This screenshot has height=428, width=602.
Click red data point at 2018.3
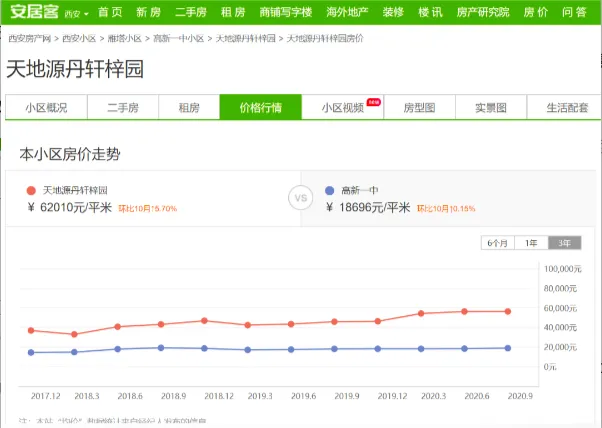74,335
